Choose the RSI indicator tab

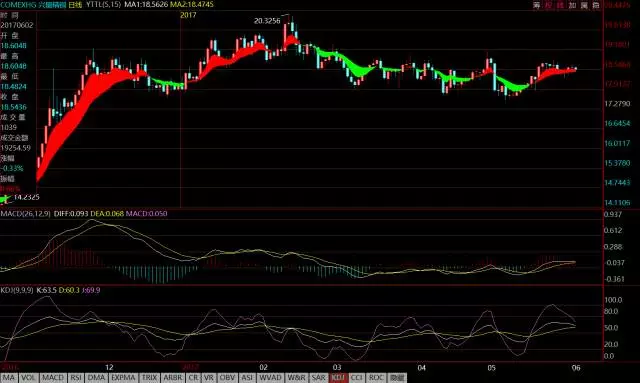[76, 378]
